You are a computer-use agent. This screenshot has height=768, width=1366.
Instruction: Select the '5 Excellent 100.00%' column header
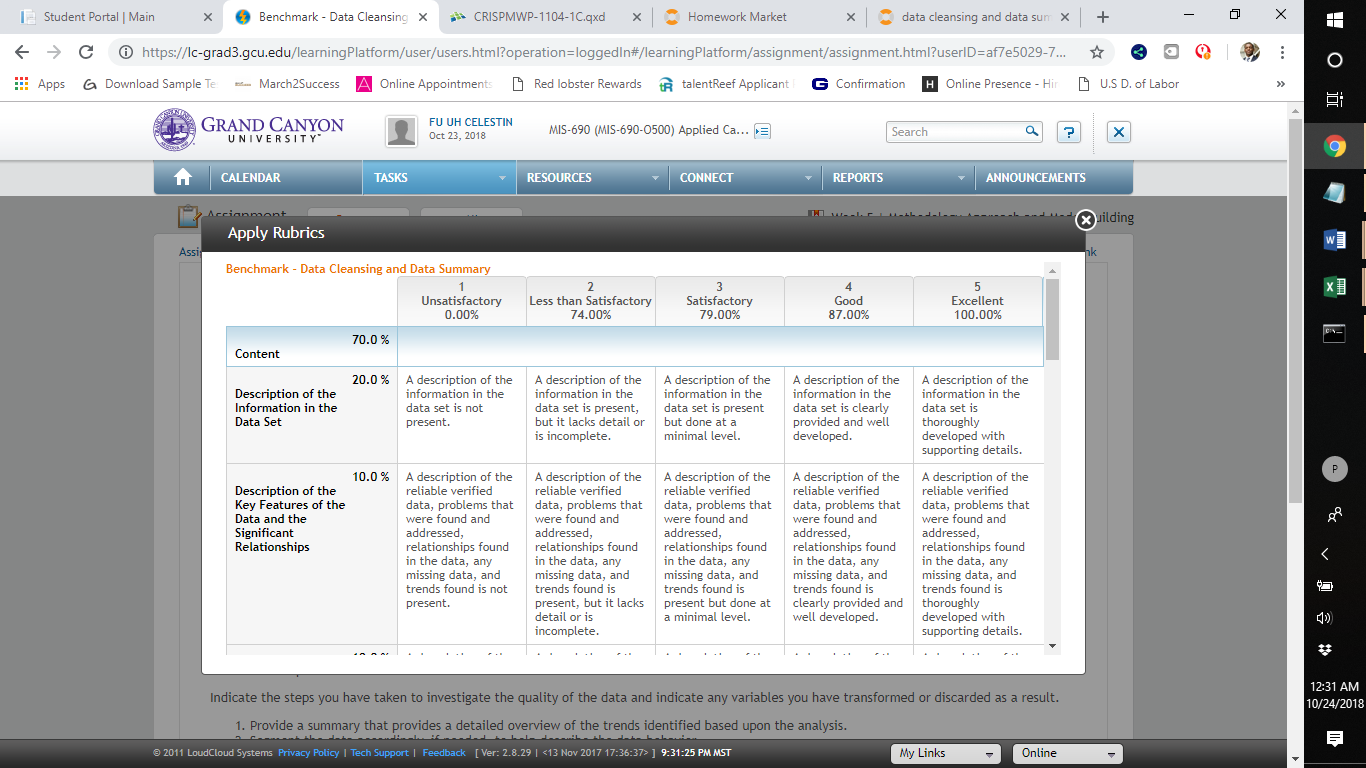977,300
